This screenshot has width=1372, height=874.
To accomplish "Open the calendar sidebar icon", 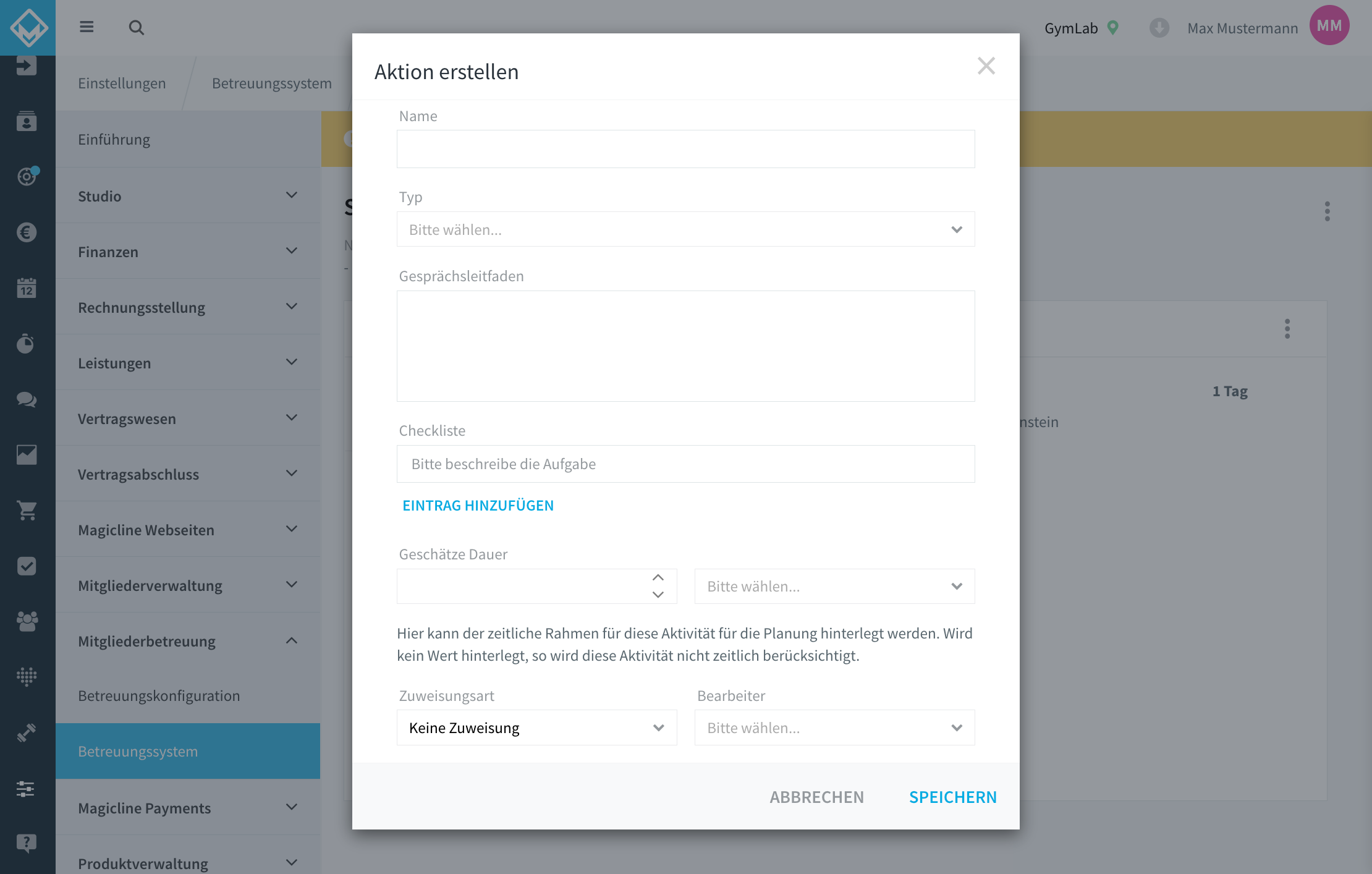I will coord(27,288).
